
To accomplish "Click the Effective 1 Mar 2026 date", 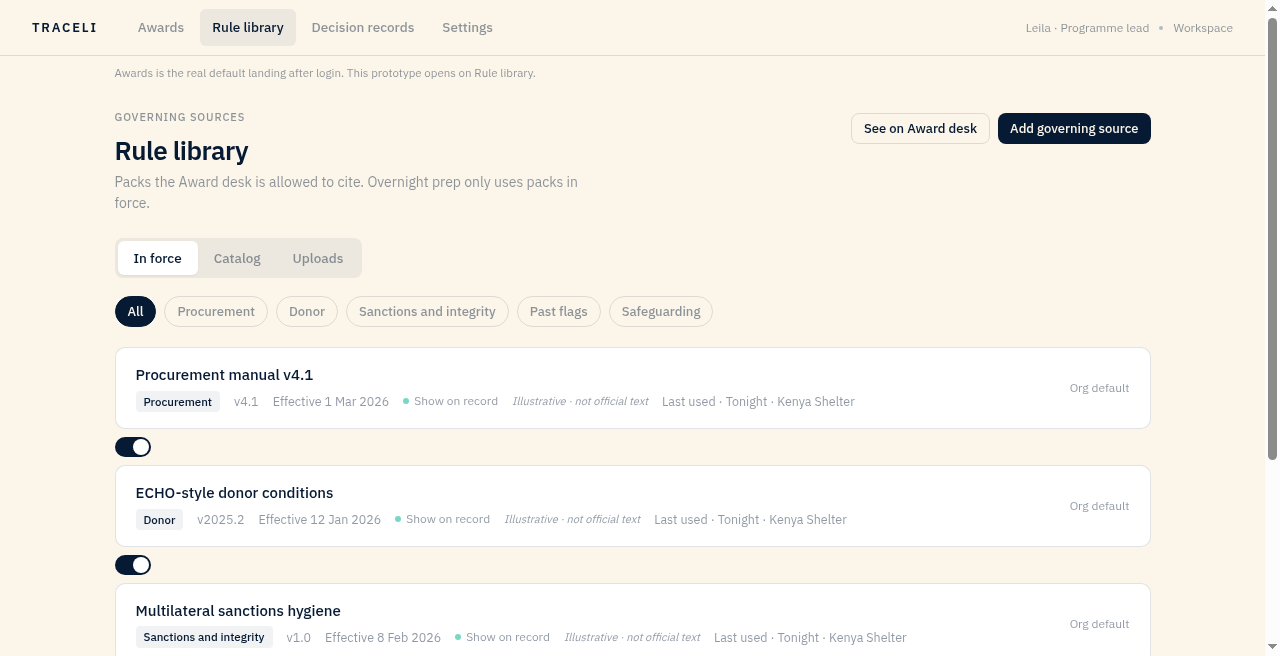I will [x=331, y=402].
